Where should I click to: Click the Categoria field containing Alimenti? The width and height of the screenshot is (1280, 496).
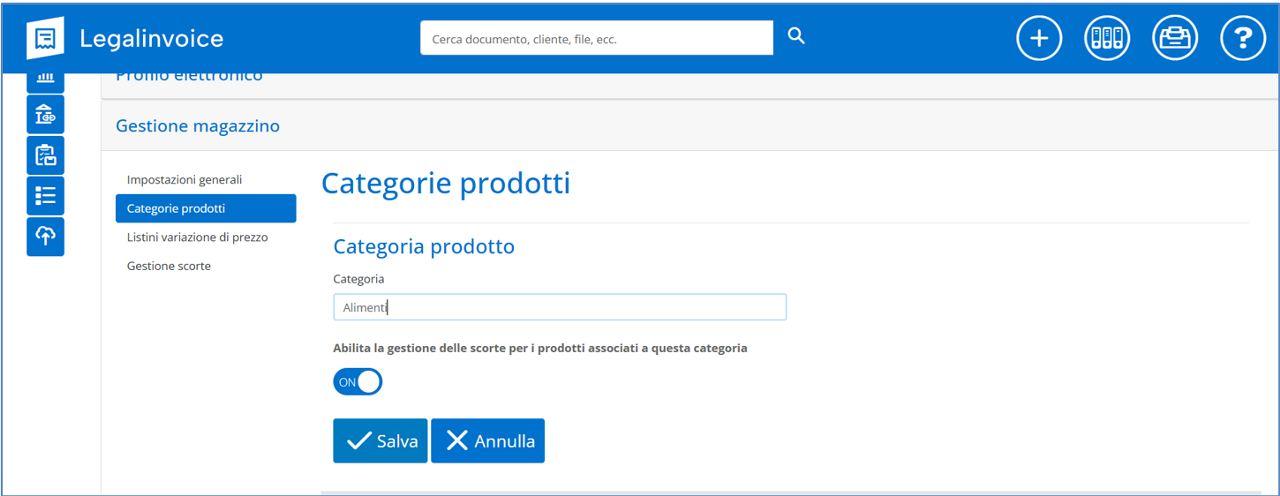[x=559, y=307]
